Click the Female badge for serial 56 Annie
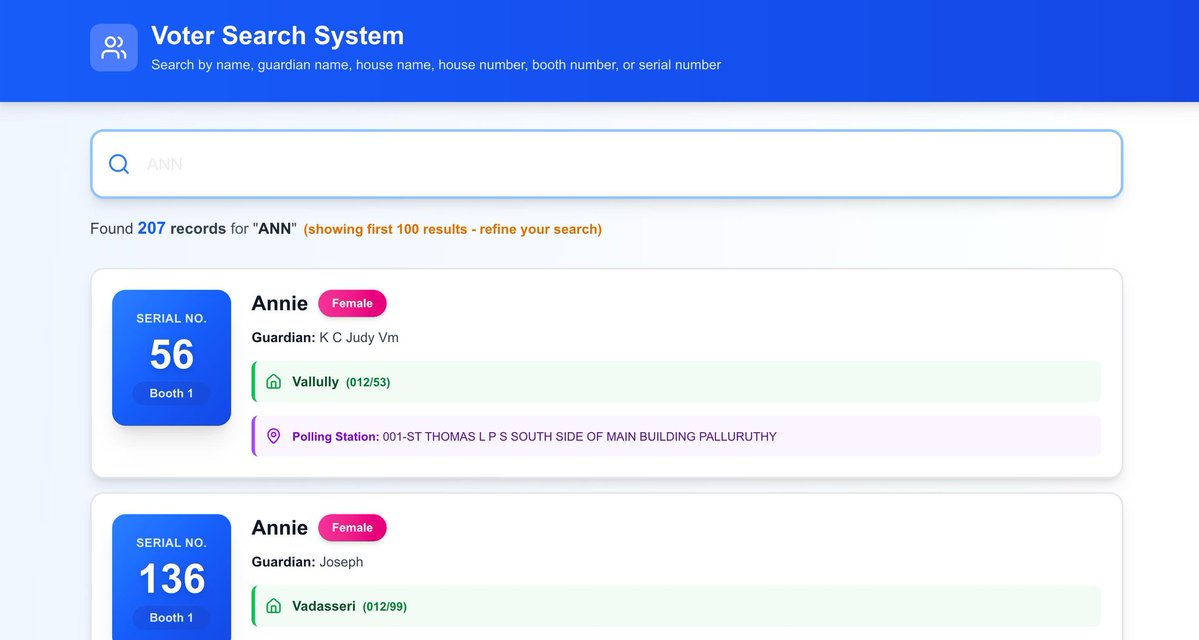The height and width of the screenshot is (640, 1199). 352,303
